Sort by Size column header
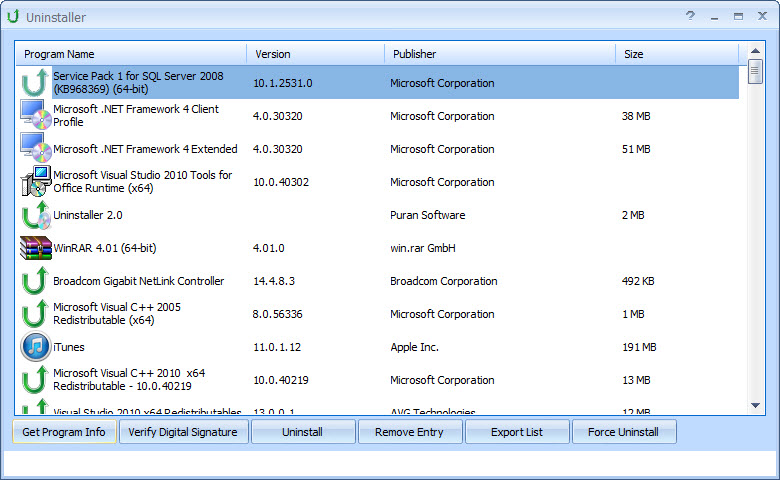The image size is (780, 480). [x=677, y=54]
